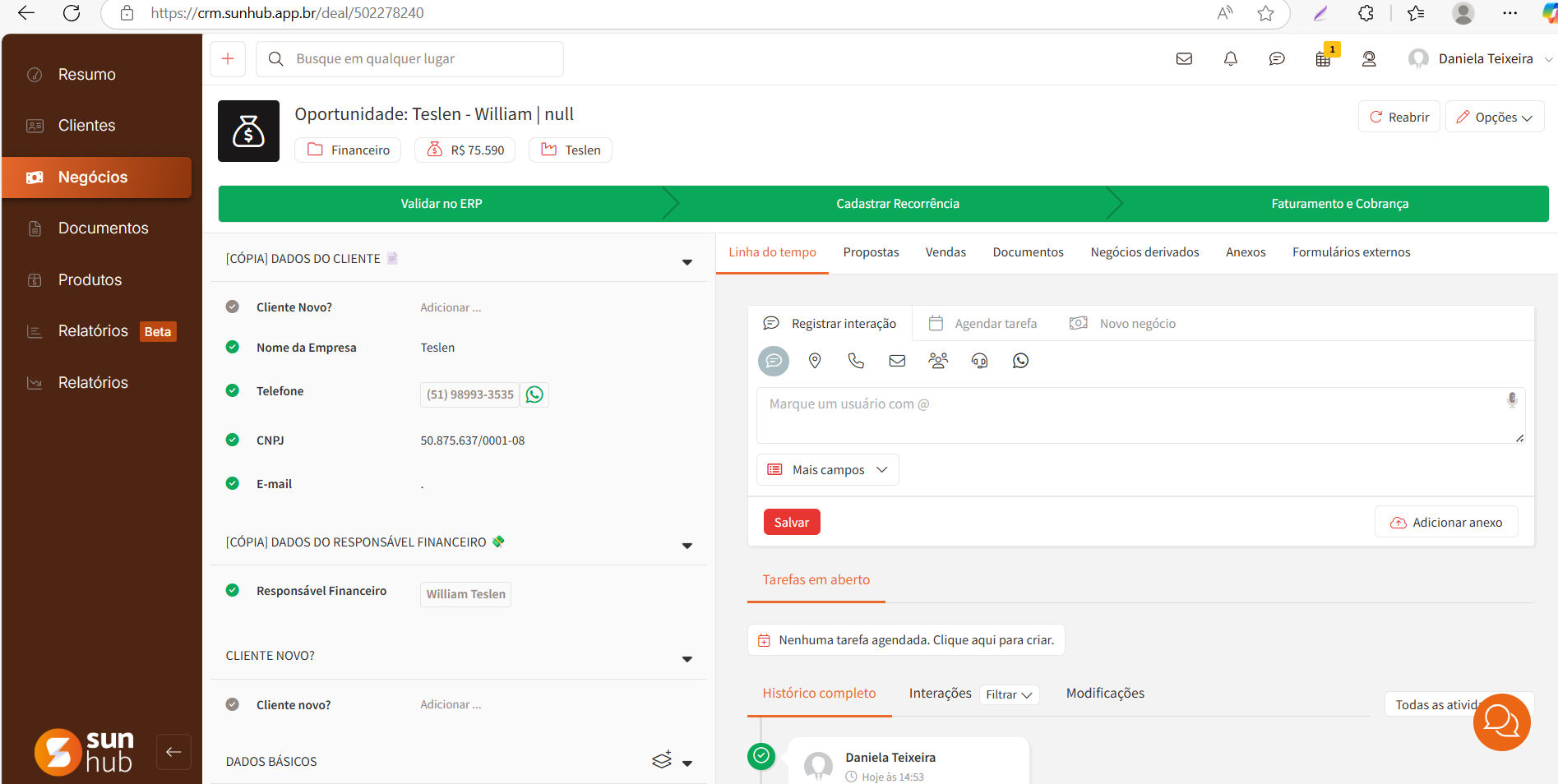1558x784 pixels.
Task: Click the red Salvar button
Action: [791, 523]
